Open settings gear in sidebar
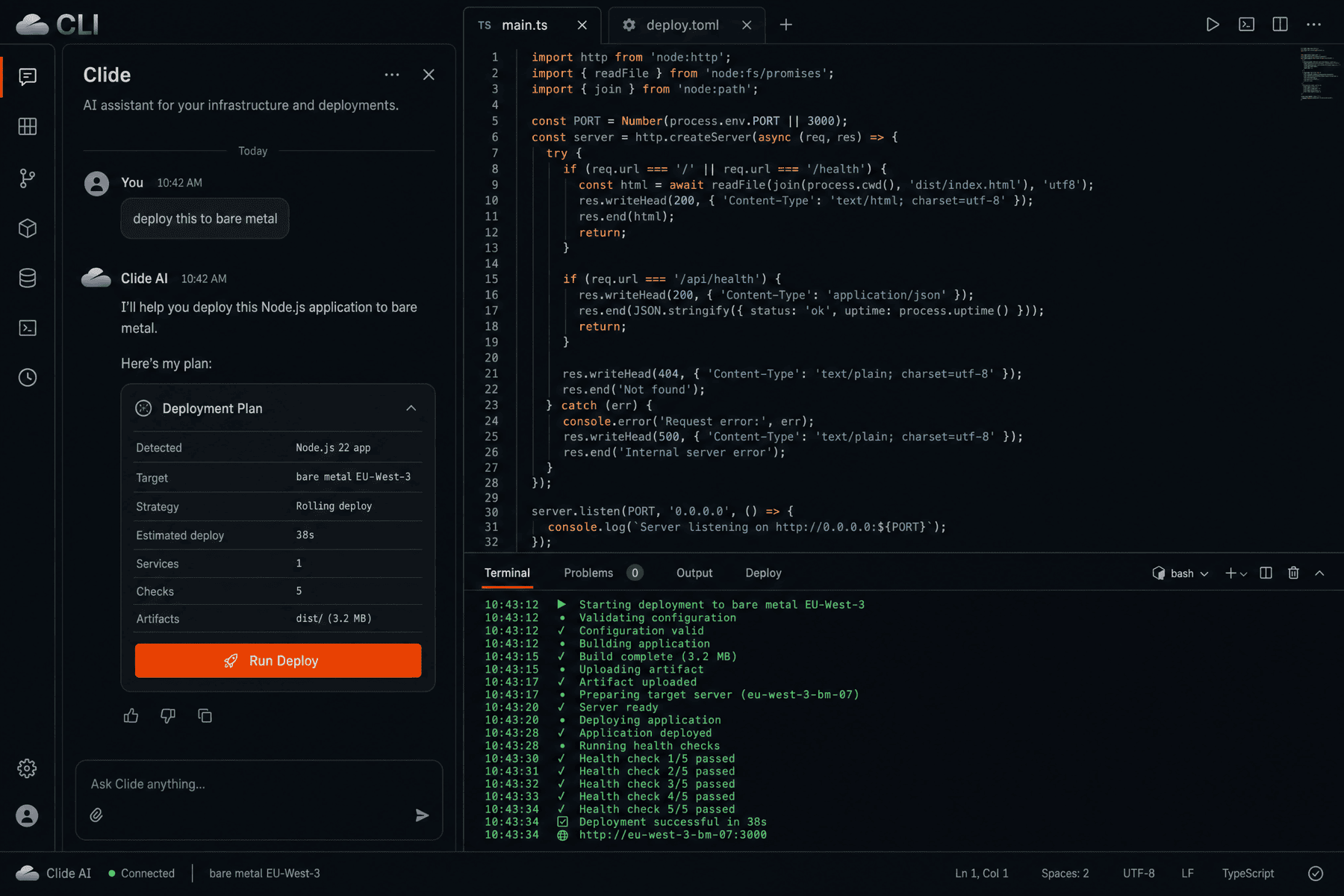1344x896 pixels. coord(28,768)
